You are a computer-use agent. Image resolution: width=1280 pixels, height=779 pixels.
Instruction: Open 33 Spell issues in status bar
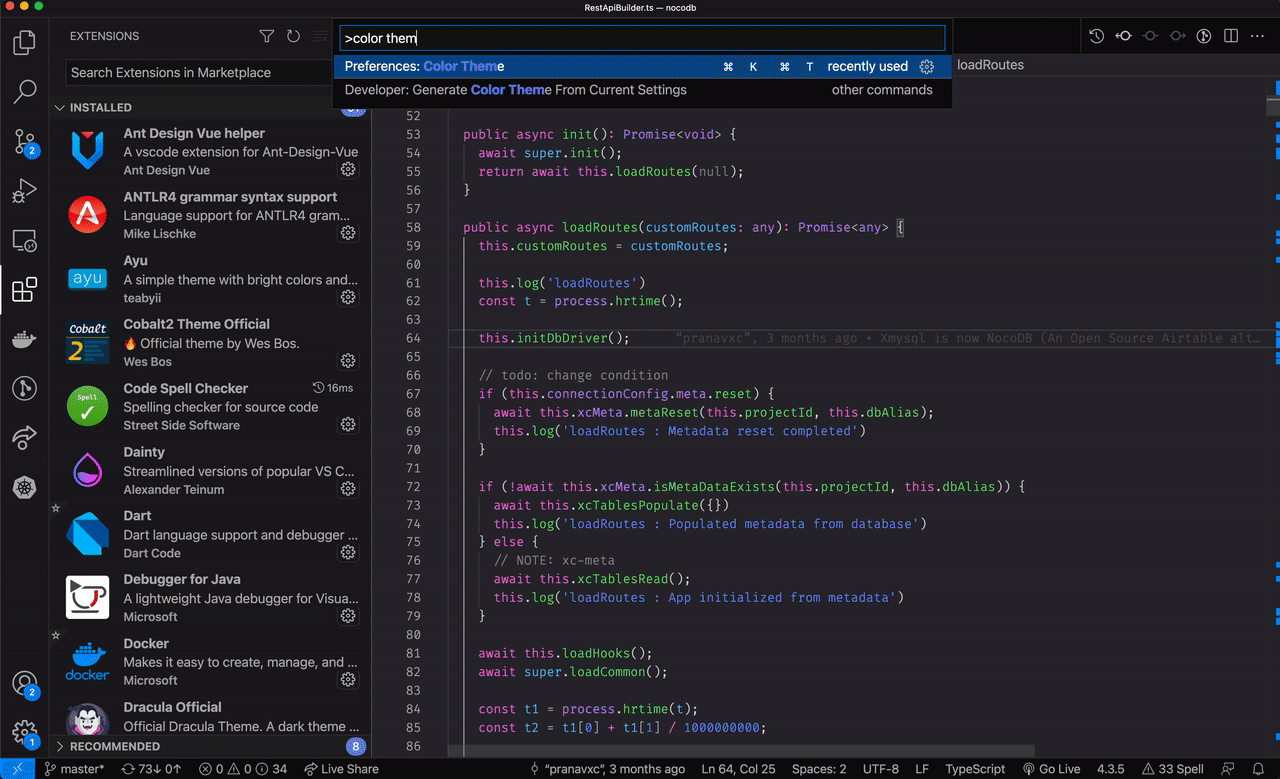coord(1171,769)
